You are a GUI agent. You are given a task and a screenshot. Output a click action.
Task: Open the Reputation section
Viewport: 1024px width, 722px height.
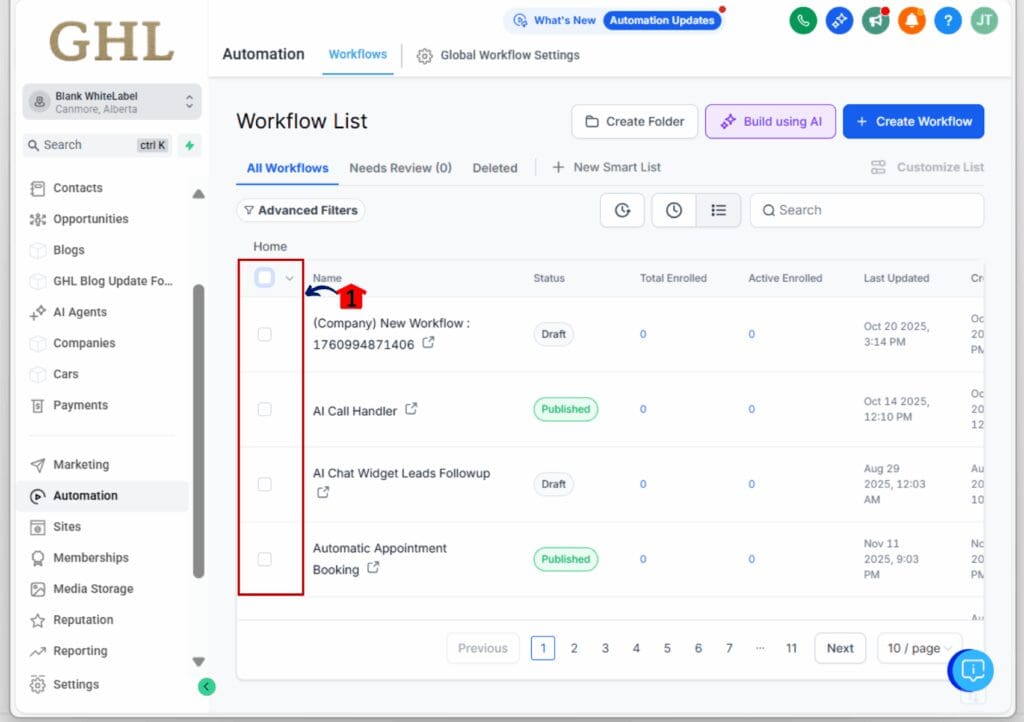coord(84,620)
